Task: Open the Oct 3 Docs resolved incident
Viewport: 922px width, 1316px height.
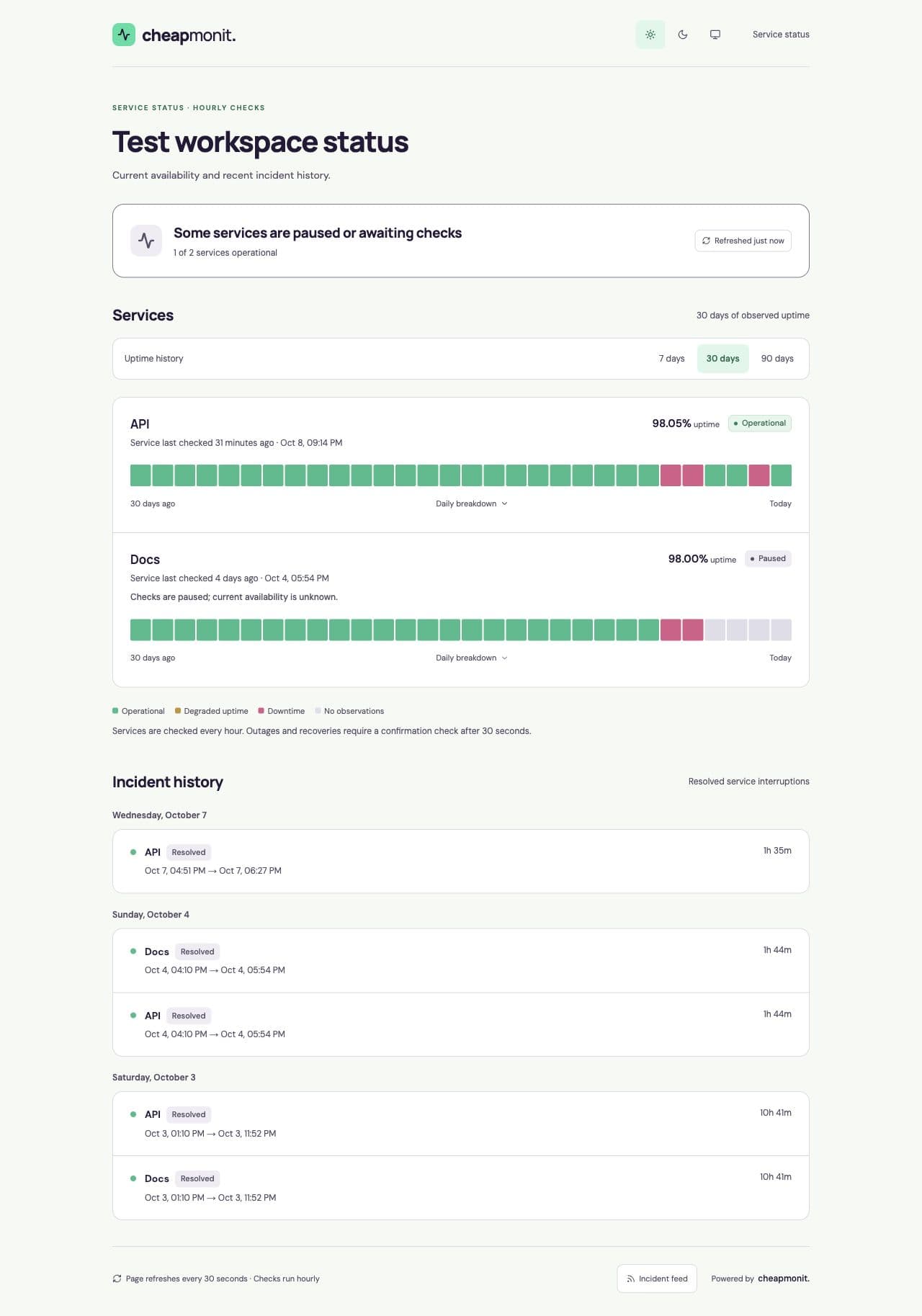Action: 461,1188
